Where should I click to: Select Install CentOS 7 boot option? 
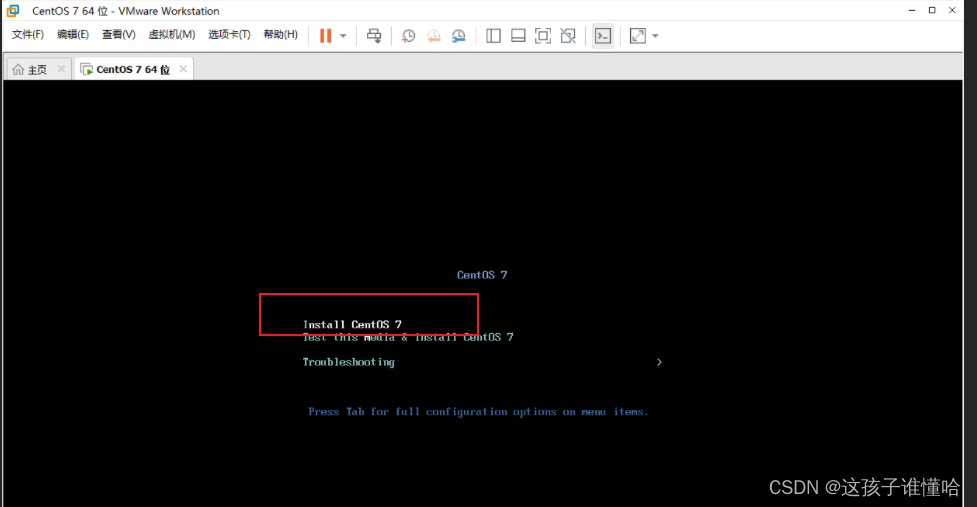pyautogui.click(x=352, y=325)
